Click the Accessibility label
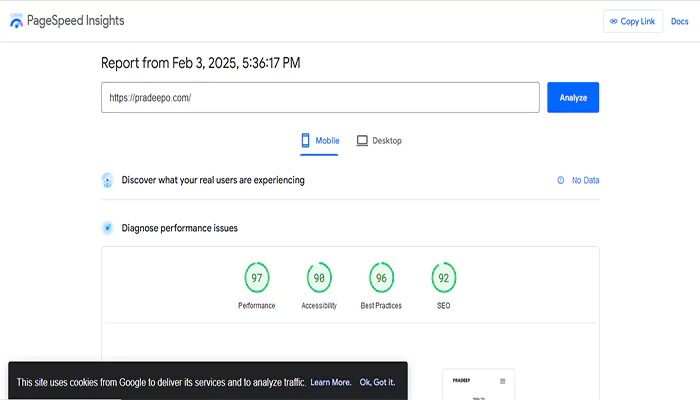 [319, 305]
